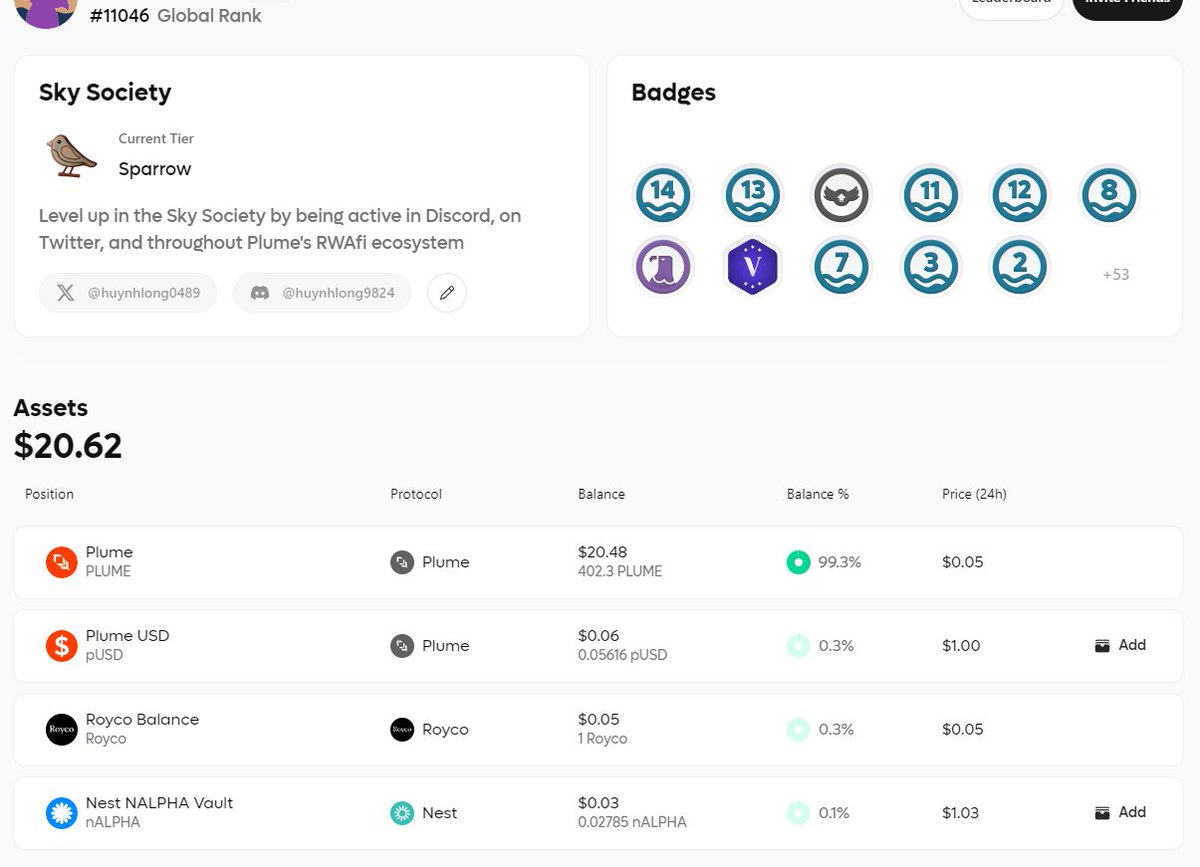Click the orange PLUME token icon
Viewport: 1200px width, 867px height.
(62, 562)
